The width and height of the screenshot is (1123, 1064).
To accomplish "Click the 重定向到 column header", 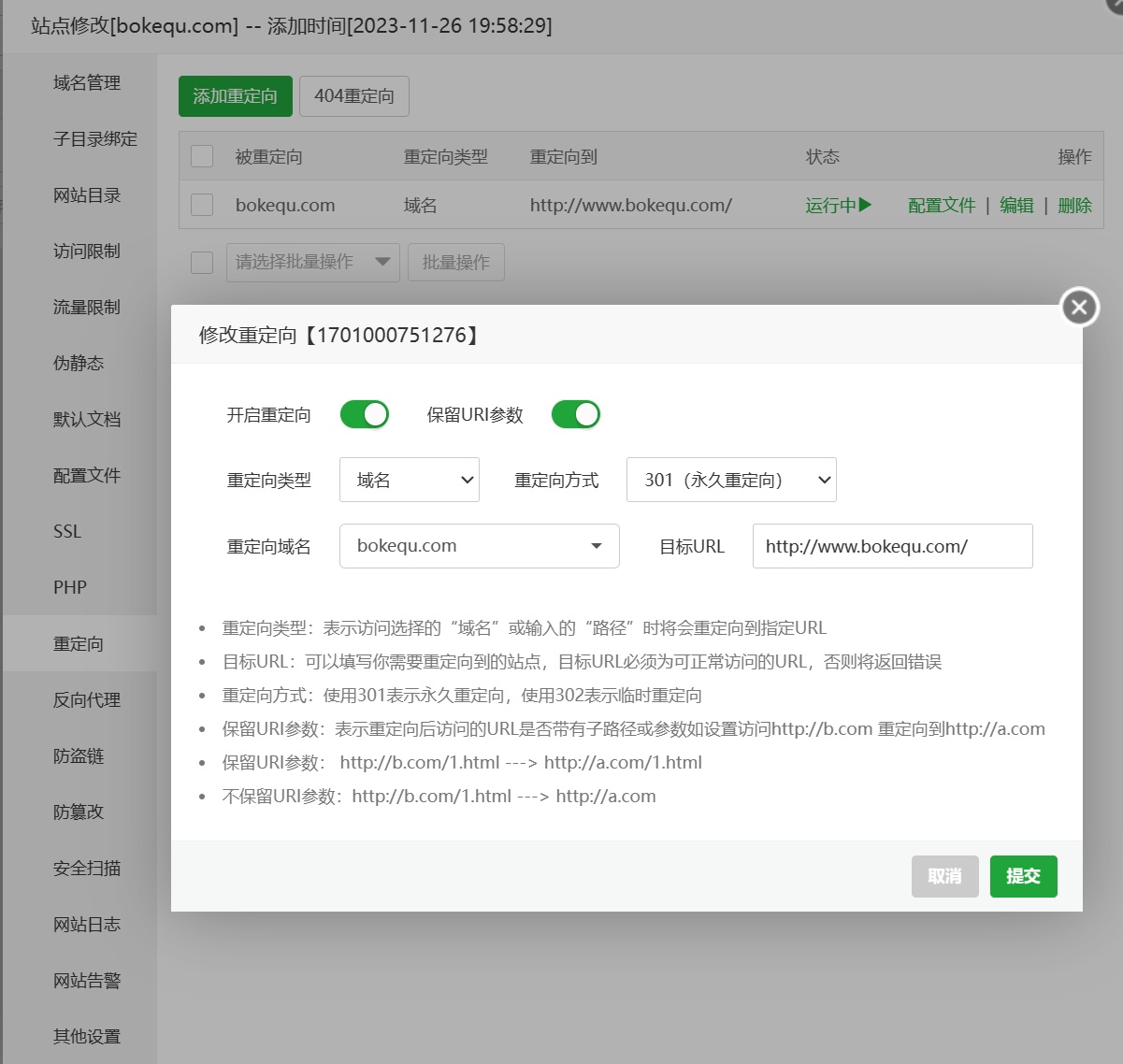I will tap(564, 156).
